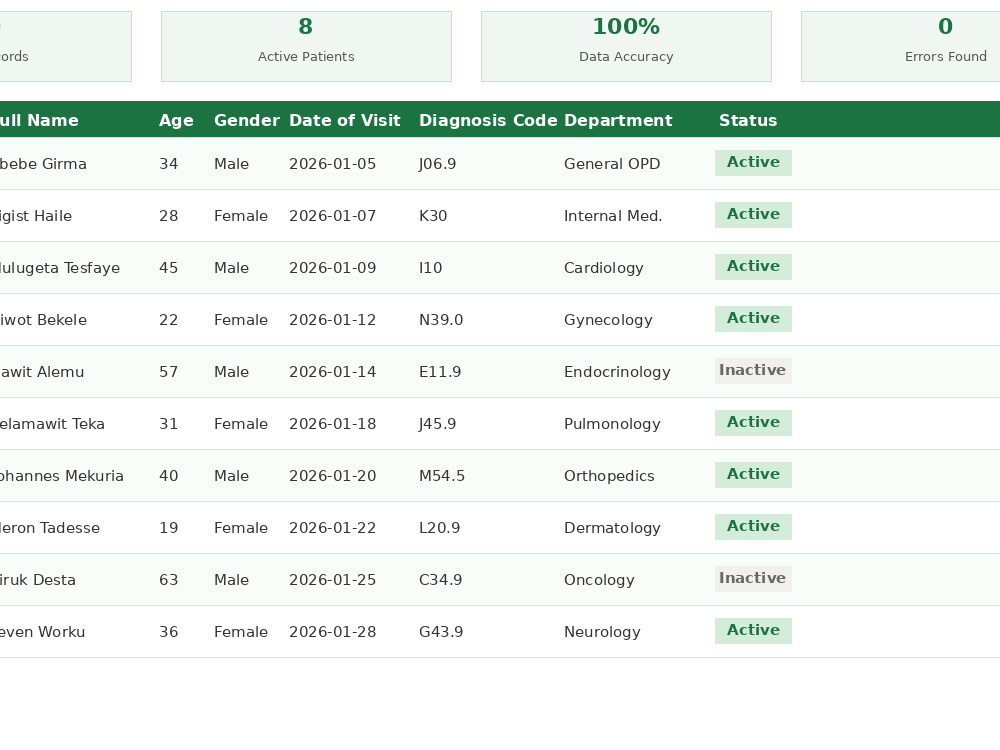Click age value 34

[x=168, y=164]
